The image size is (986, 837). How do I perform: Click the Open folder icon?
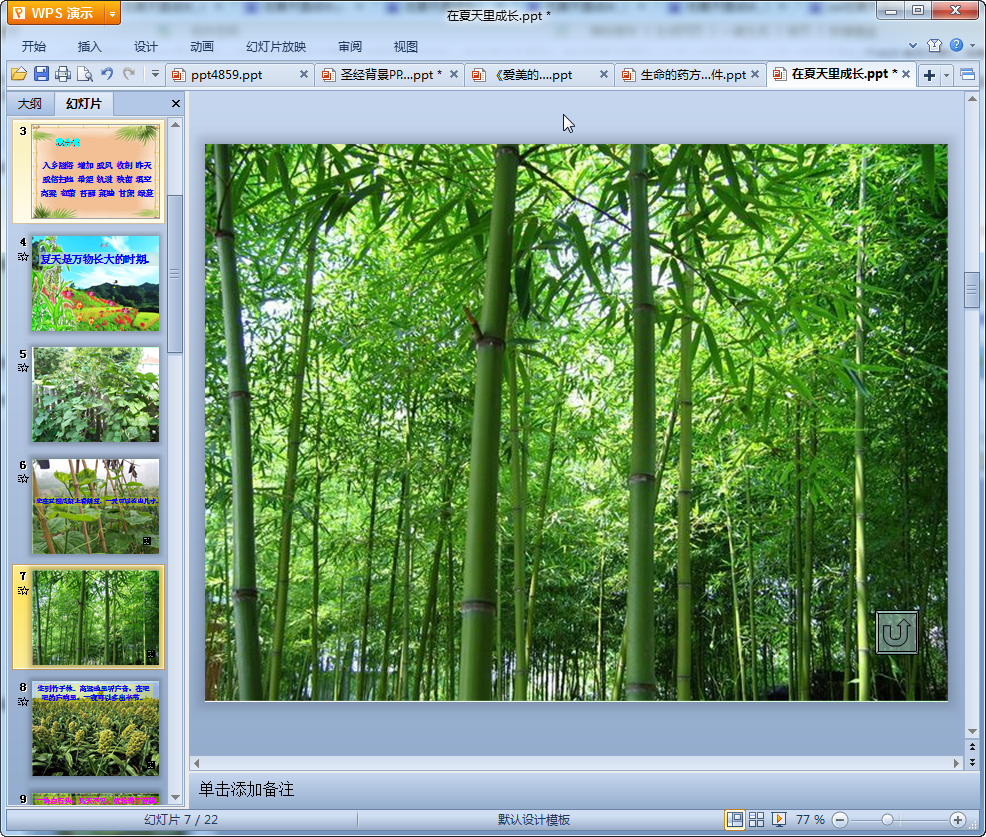pos(18,74)
